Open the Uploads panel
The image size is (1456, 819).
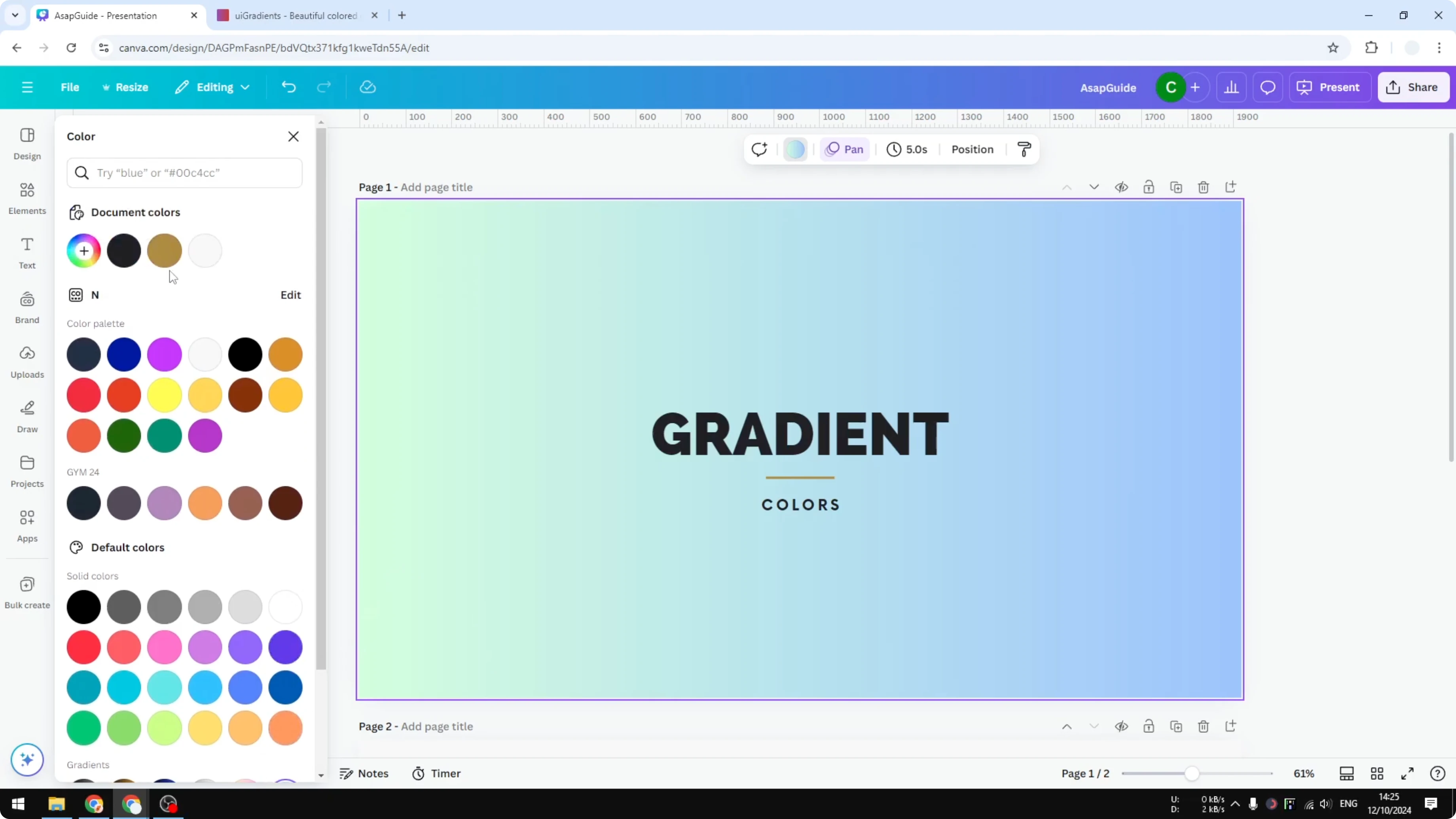pyautogui.click(x=27, y=362)
